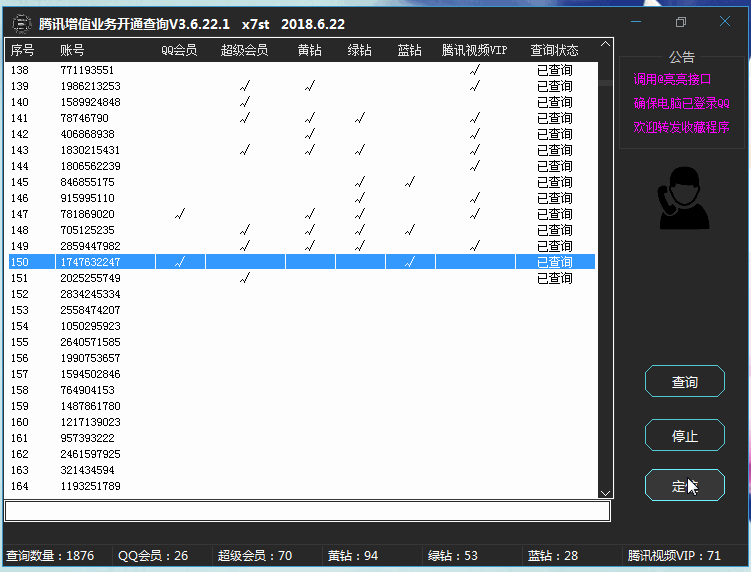Sort by the 序号 column header
Image resolution: width=751 pixels, height=572 pixels.
22,50
